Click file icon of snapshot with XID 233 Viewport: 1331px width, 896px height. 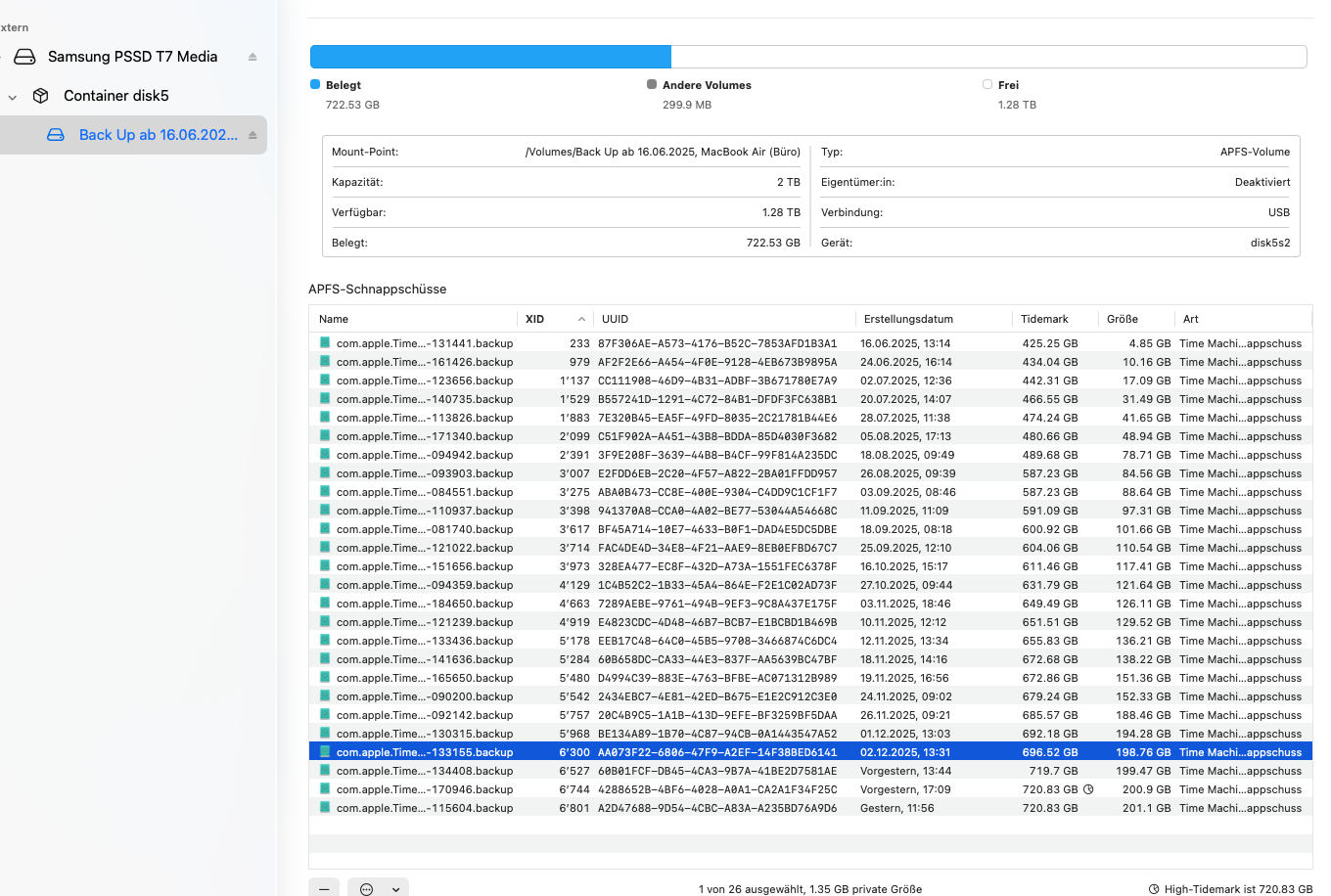tap(325, 343)
